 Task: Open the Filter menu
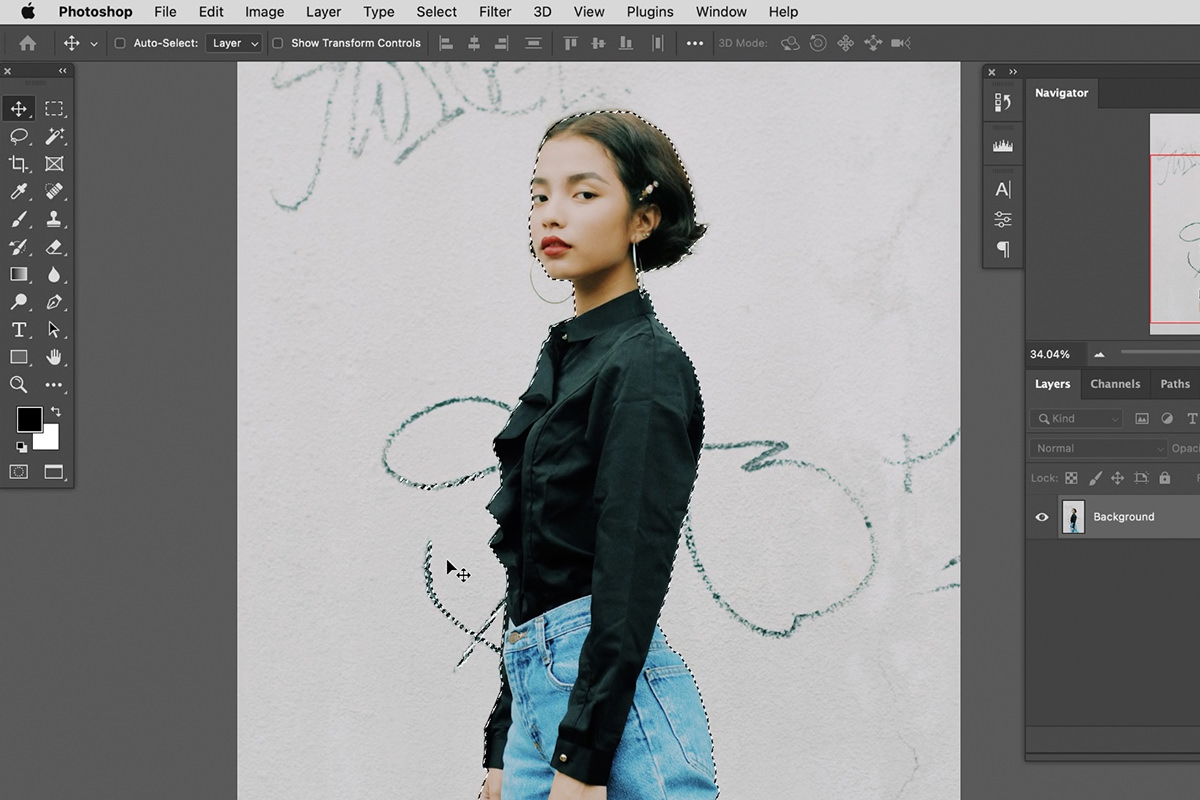click(495, 12)
